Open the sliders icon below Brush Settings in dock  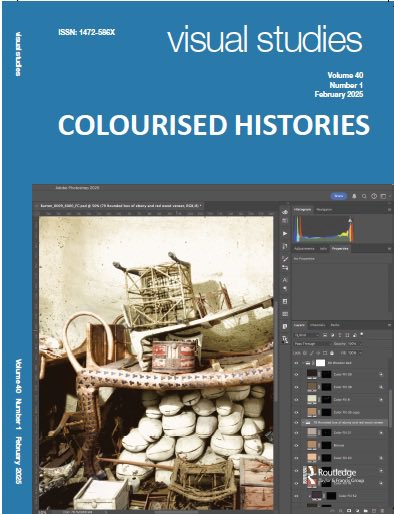point(285,268)
